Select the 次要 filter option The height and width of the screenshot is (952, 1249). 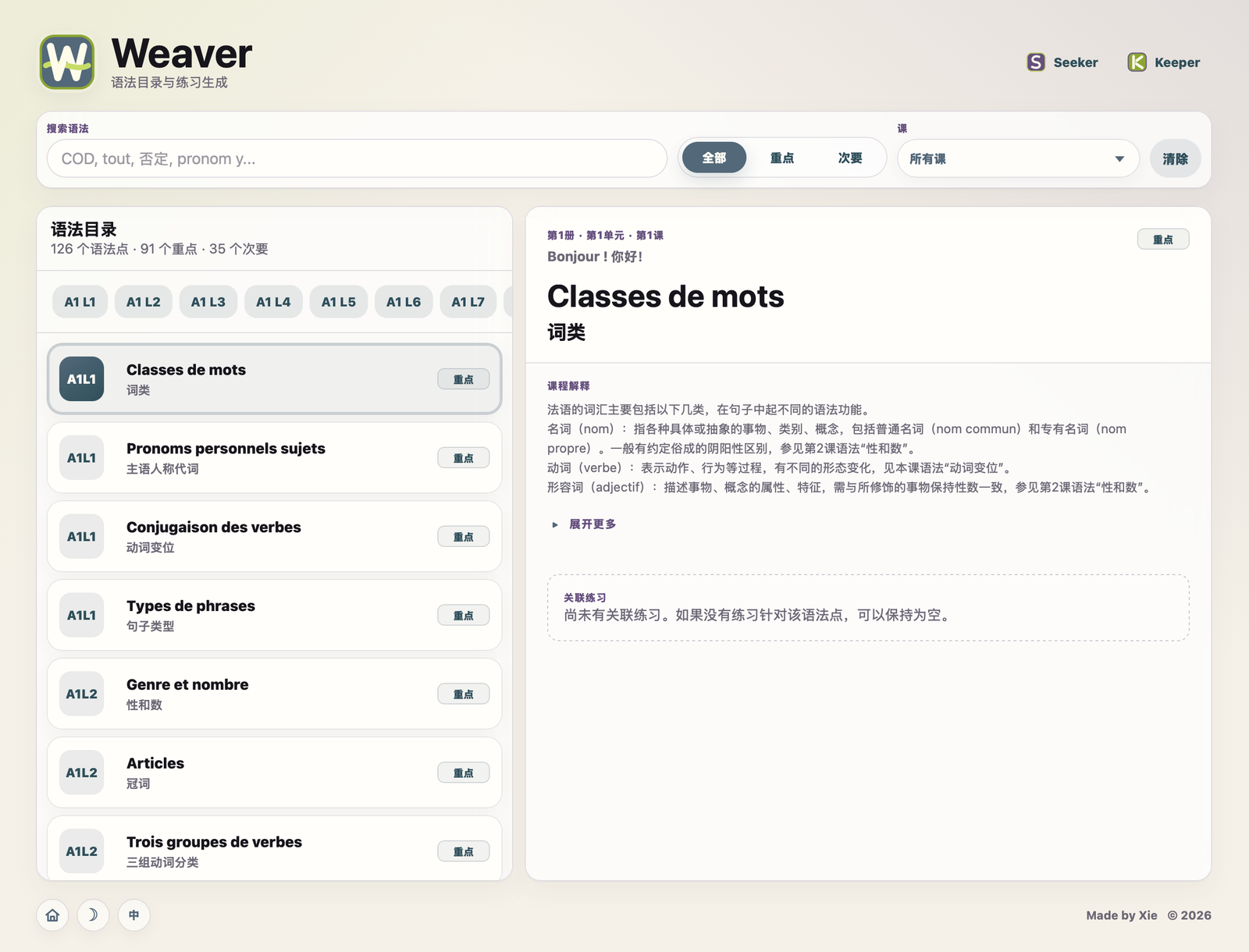point(850,158)
